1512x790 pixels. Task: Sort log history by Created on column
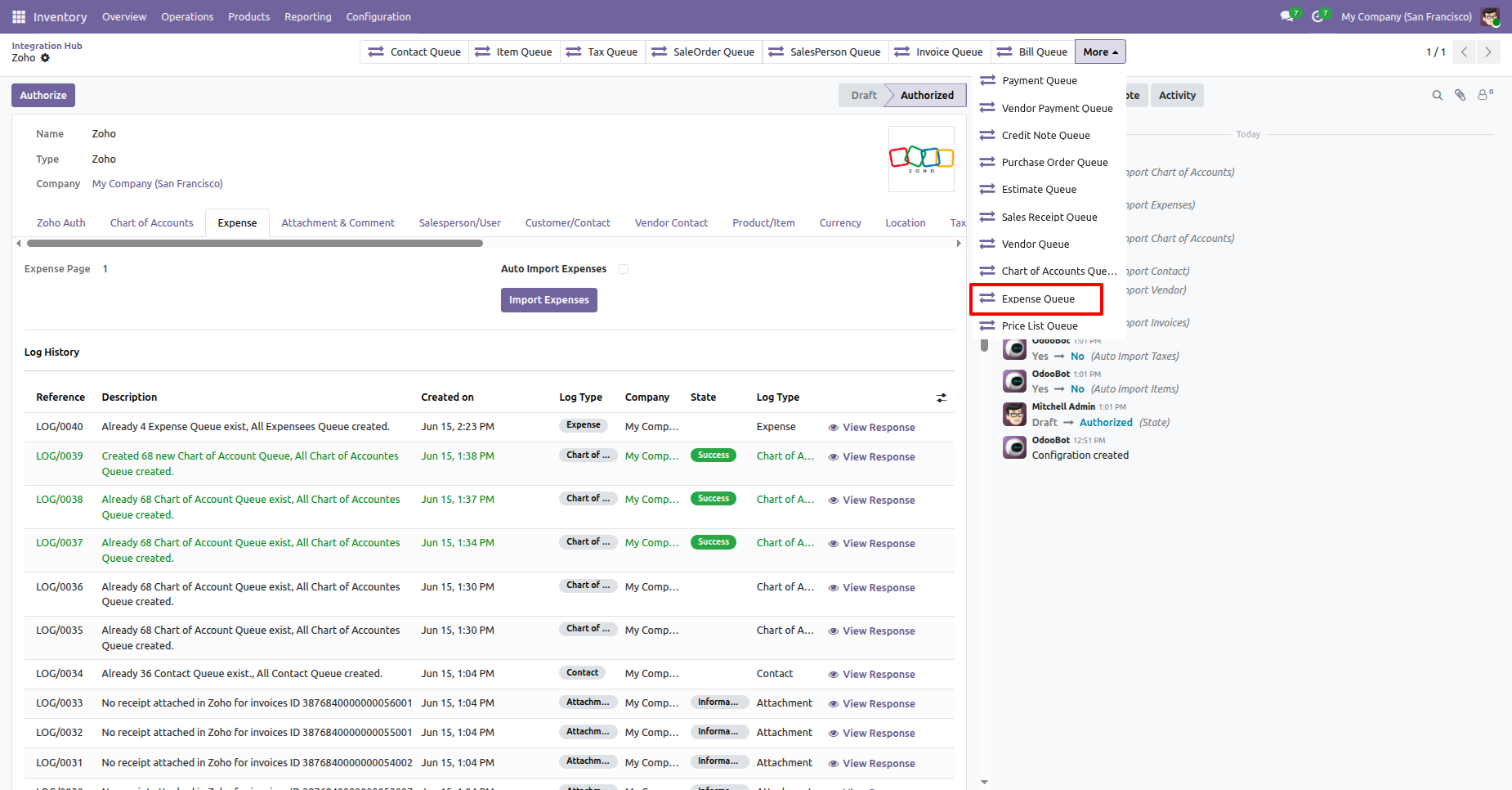click(447, 397)
